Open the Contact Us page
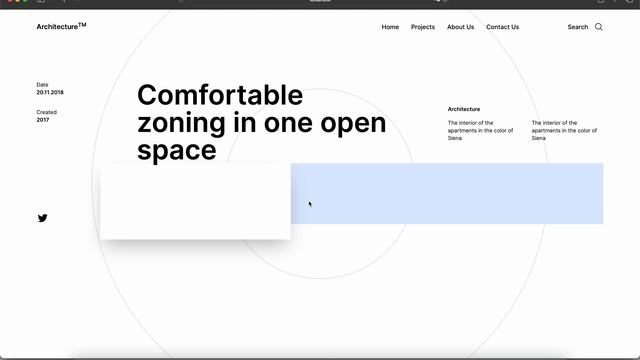Image resolution: width=640 pixels, height=360 pixels. [x=502, y=27]
